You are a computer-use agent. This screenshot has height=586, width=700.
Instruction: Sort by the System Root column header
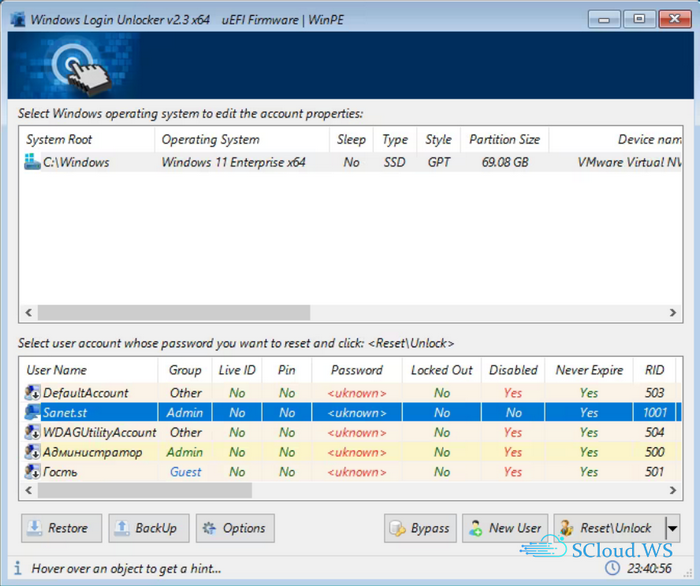87,140
